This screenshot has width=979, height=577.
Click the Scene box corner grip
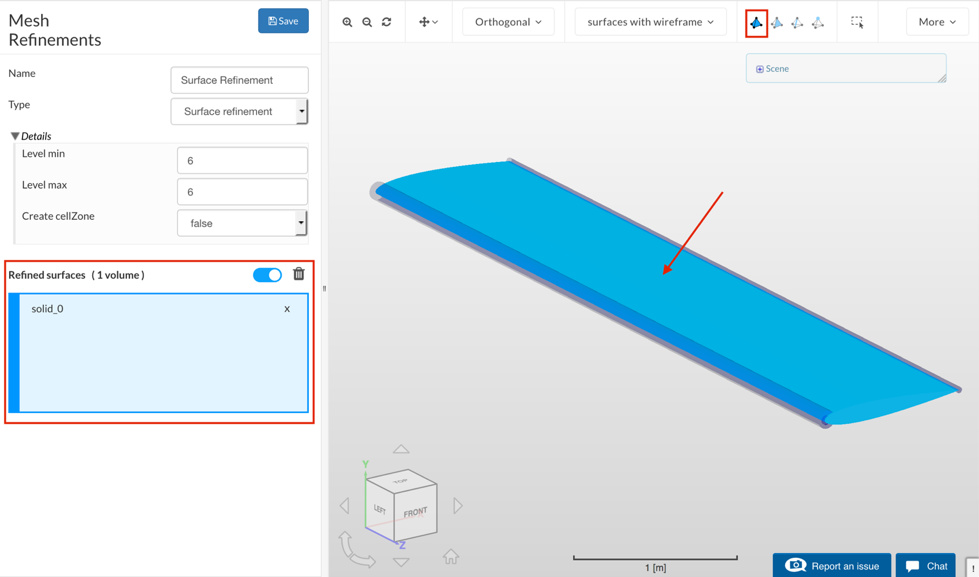pyautogui.click(x=942, y=78)
